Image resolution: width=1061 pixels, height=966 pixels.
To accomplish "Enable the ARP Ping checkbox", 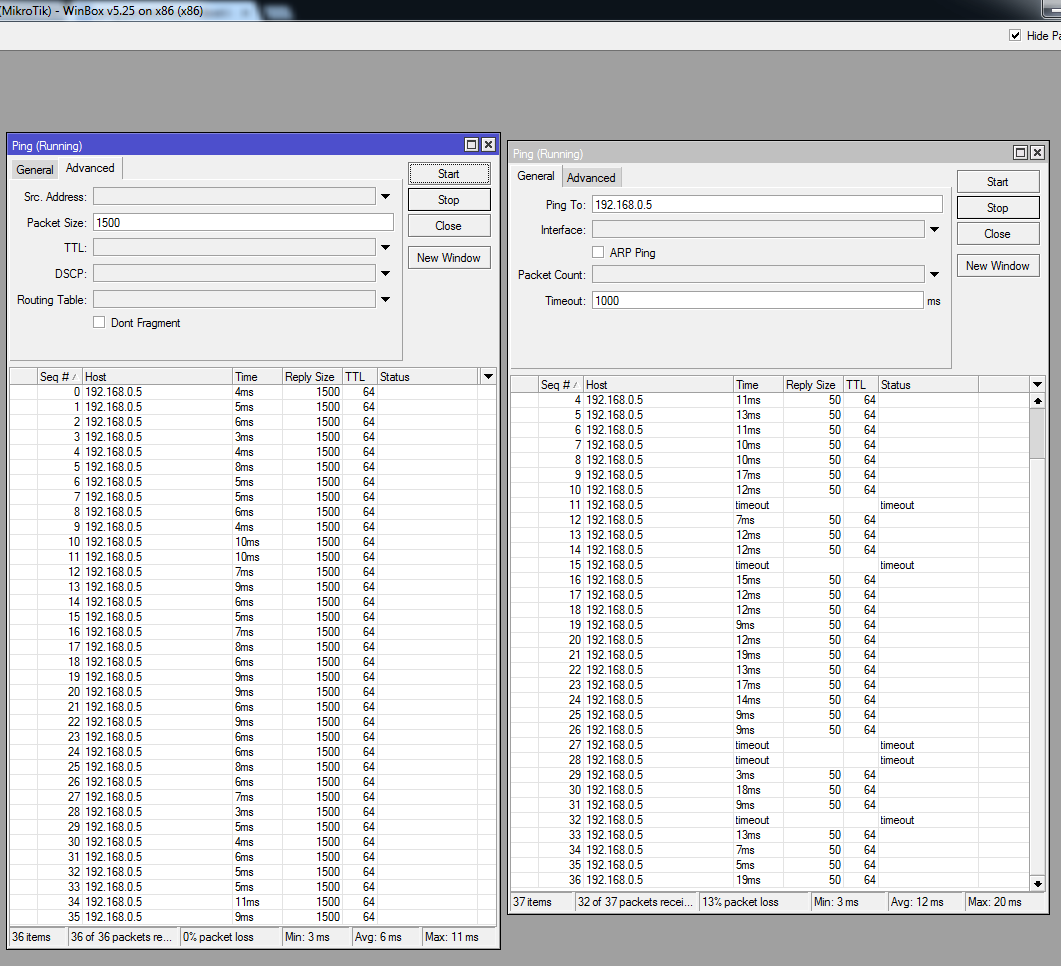I will (599, 253).
